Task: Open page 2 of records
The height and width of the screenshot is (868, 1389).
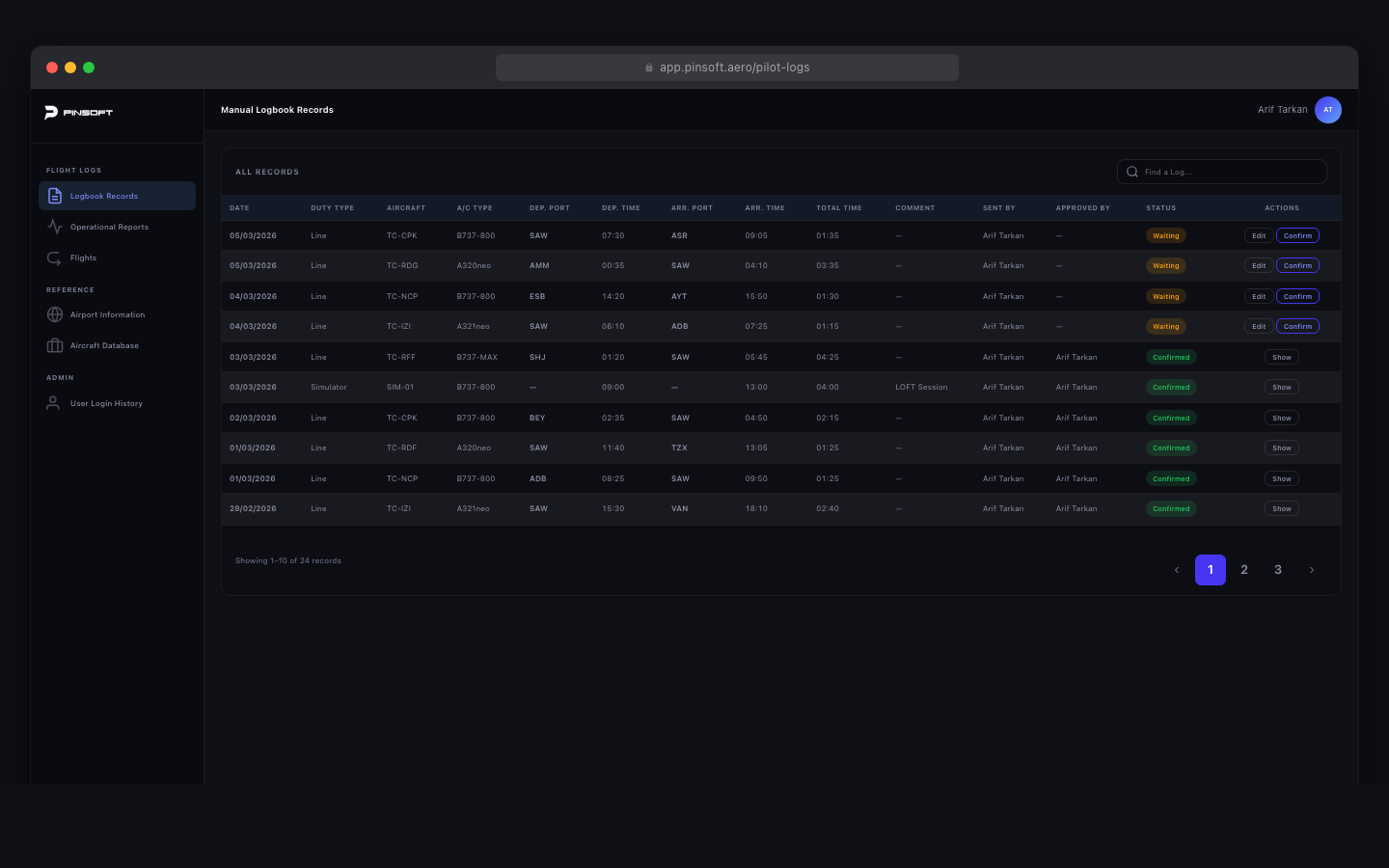Action: pos(1244,570)
